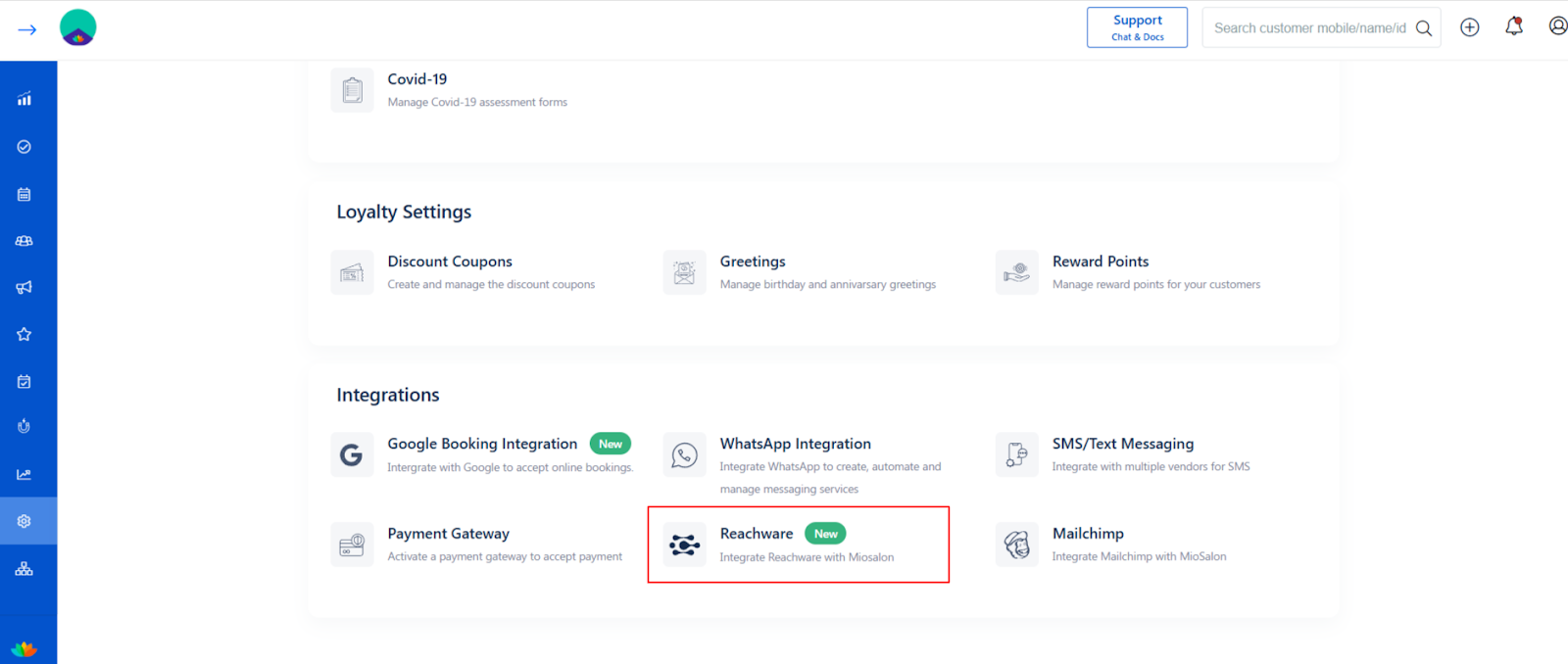This screenshot has height=664, width=1568.
Task: Click 'Integrate Mailchimp with MioSalon' text
Action: coord(1139,556)
